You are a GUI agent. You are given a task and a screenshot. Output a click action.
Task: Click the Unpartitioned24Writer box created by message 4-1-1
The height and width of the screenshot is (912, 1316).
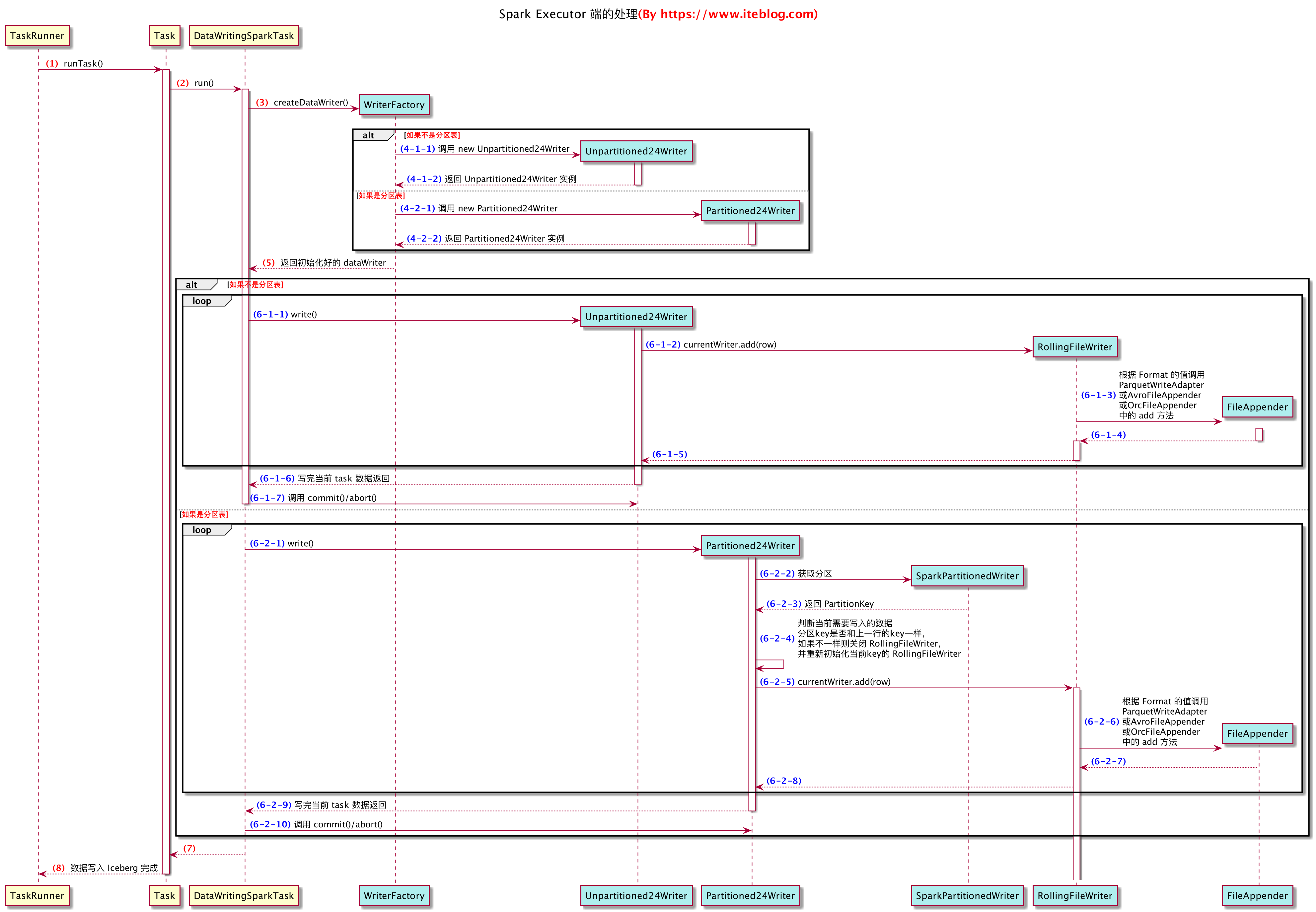tap(636, 151)
